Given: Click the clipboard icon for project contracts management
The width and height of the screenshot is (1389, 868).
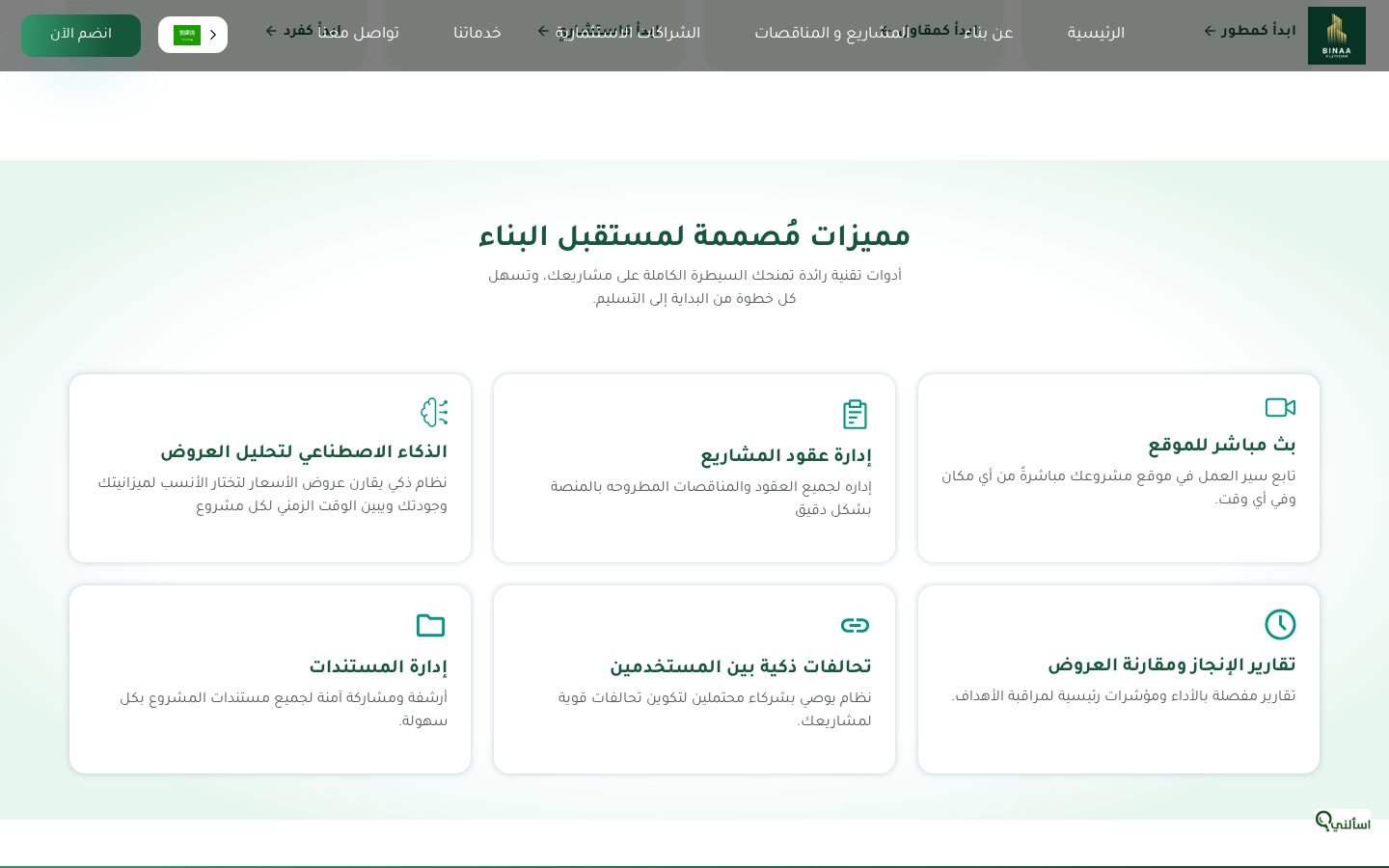Looking at the screenshot, I should (x=855, y=415).
